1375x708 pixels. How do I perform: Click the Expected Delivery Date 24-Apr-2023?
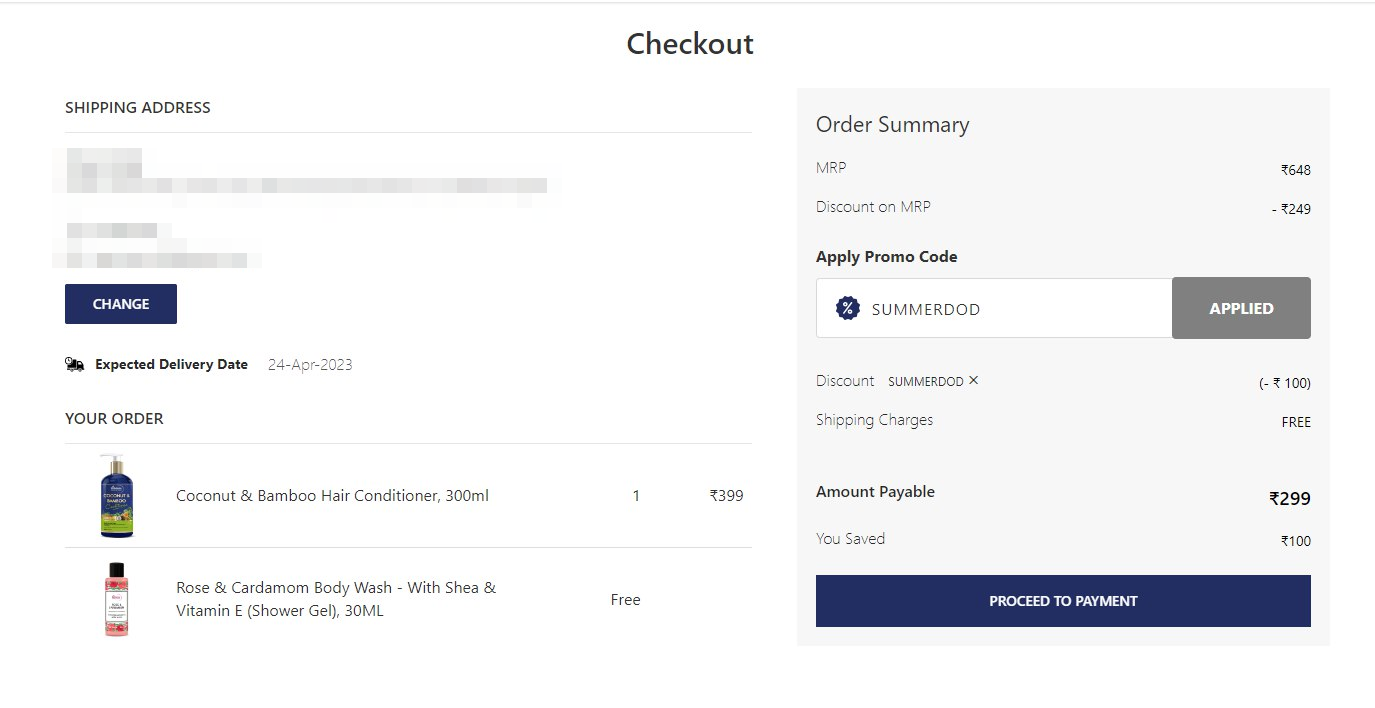tap(310, 365)
